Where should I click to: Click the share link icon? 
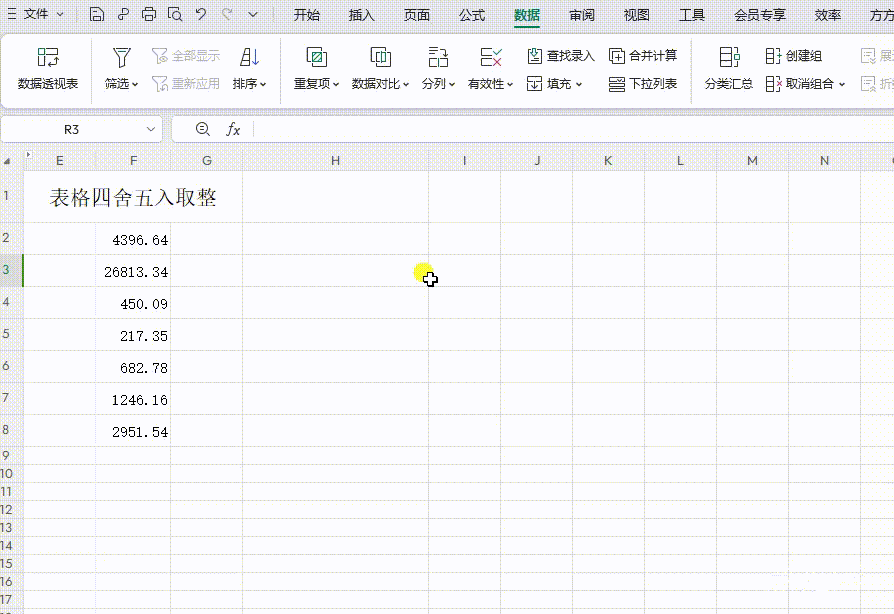click(123, 14)
